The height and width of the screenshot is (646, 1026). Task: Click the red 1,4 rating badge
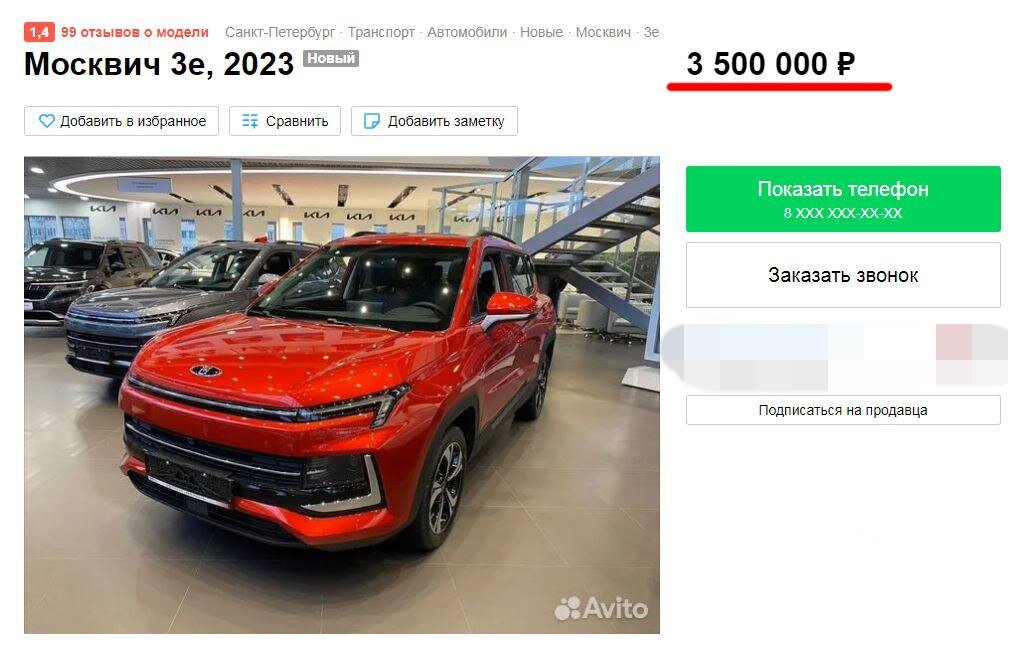click(39, 32)
